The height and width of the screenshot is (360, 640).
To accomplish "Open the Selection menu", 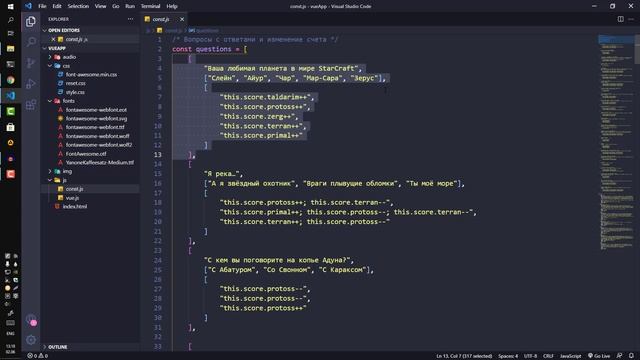I will click(x=78, y=6).
